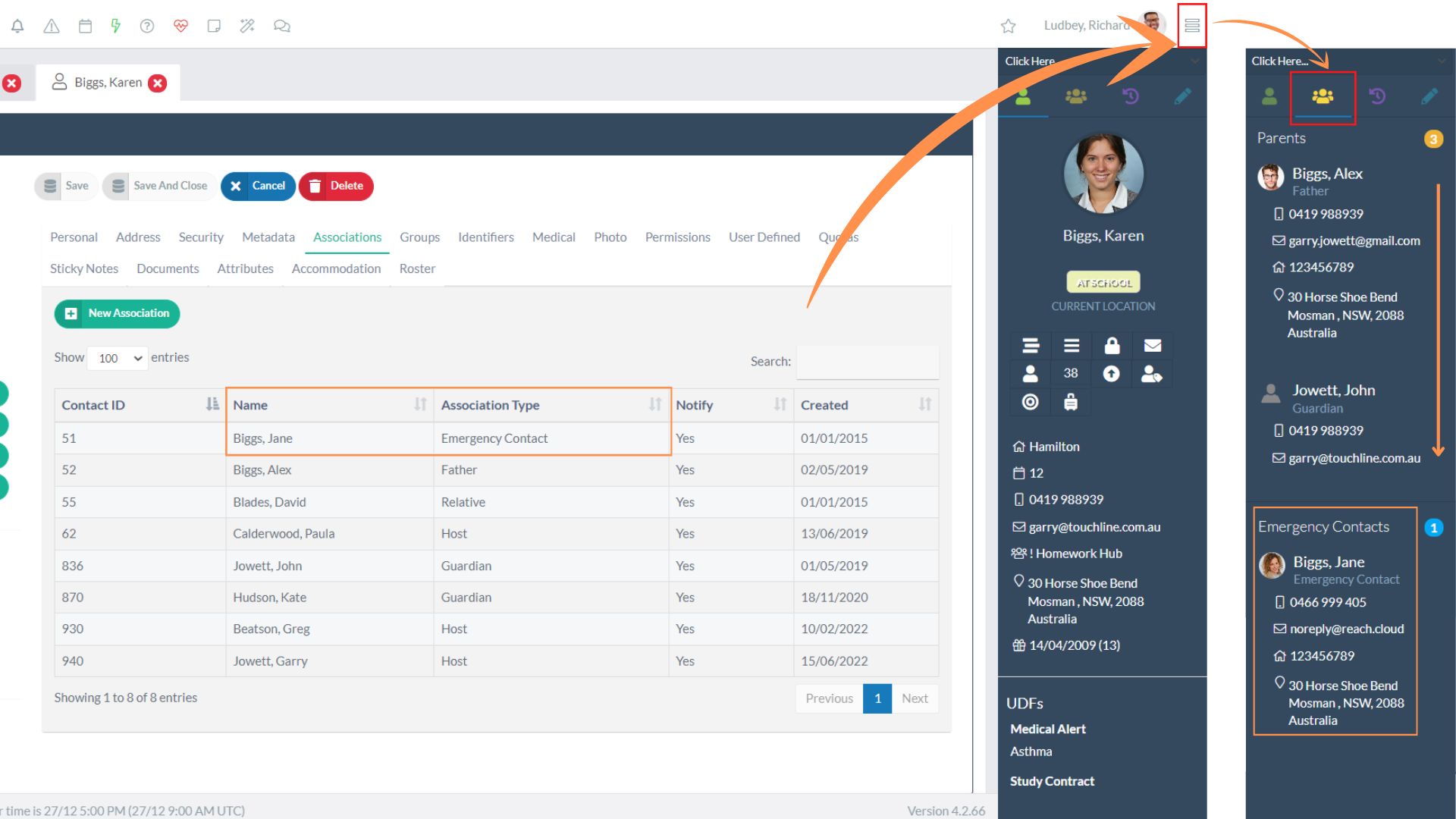The width and height of the screenshot is (1456, 819).
Task: Click the envelope icon in profile grid
Action: click(x=1152, y=346)
